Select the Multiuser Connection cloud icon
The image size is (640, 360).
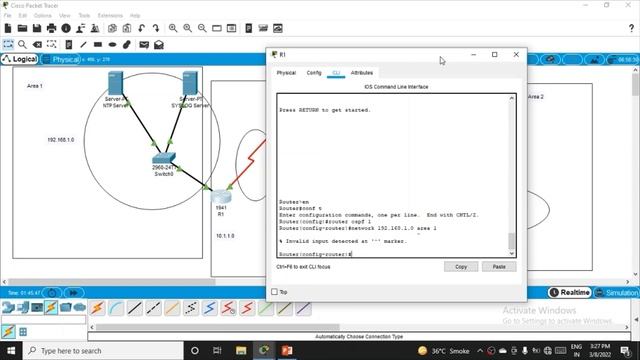click(80, 307)
